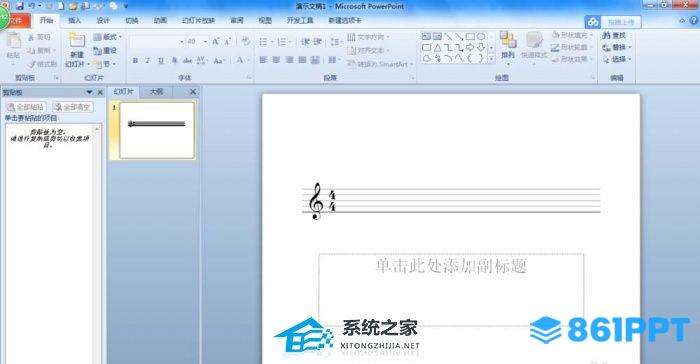Screen dimensions: 700x364
Task: Select the rectangle shape in shapes gallery
Action: click(x=470, y=37)
